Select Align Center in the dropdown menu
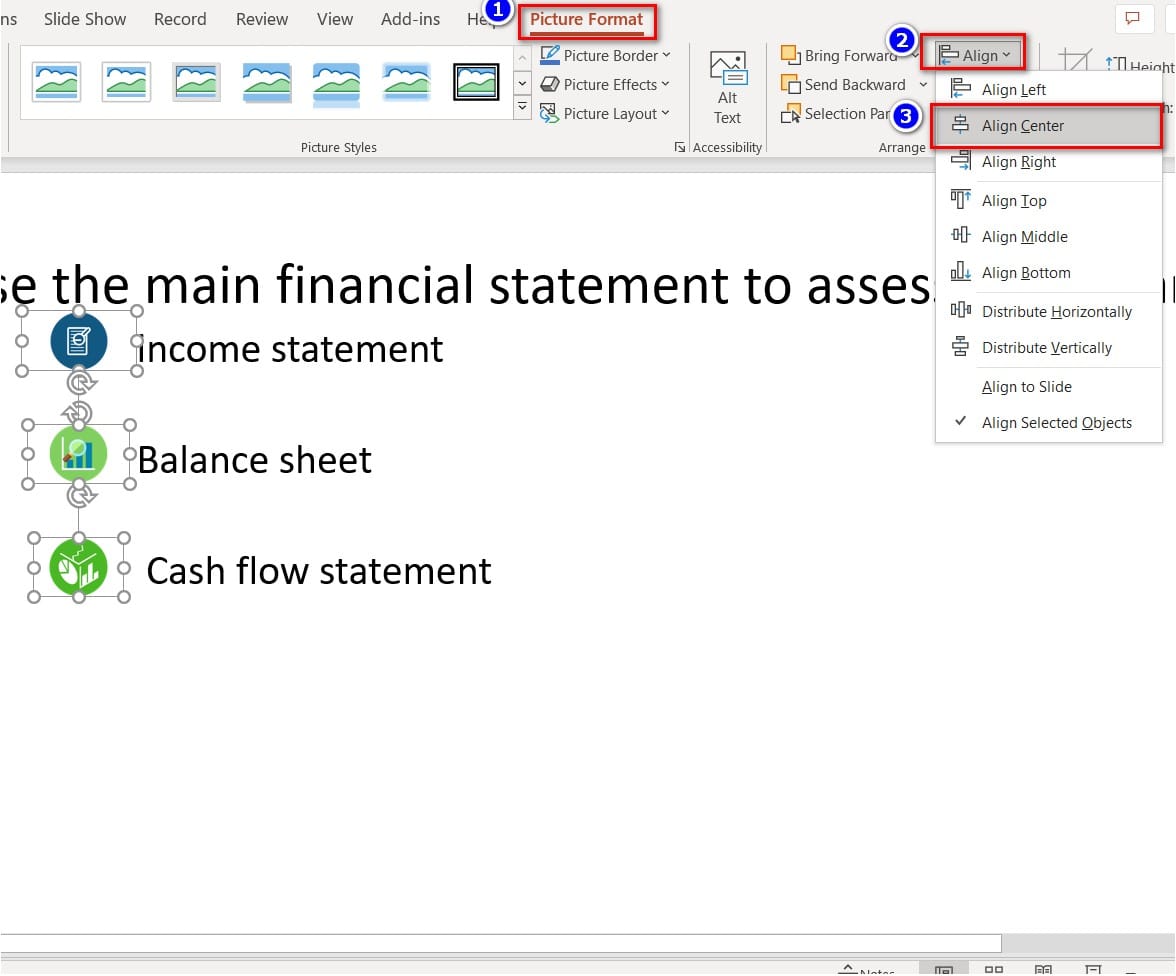Viewport: 1176px width, 976px height. pos(1048,125)
